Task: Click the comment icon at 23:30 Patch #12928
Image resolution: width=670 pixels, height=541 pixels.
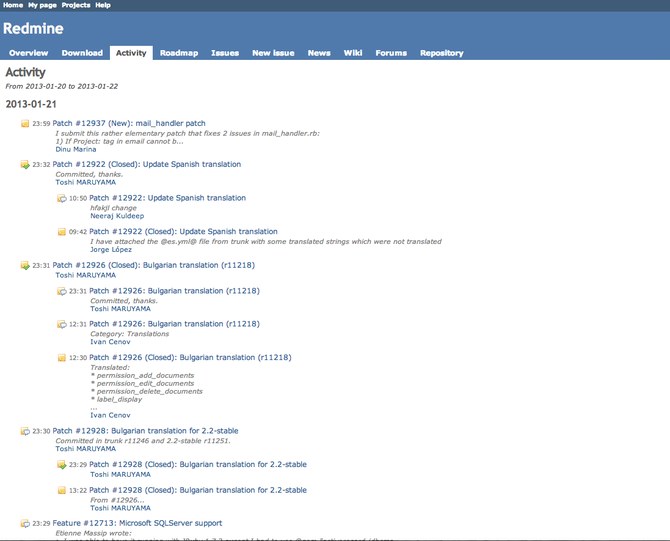Action: [25, 431]
